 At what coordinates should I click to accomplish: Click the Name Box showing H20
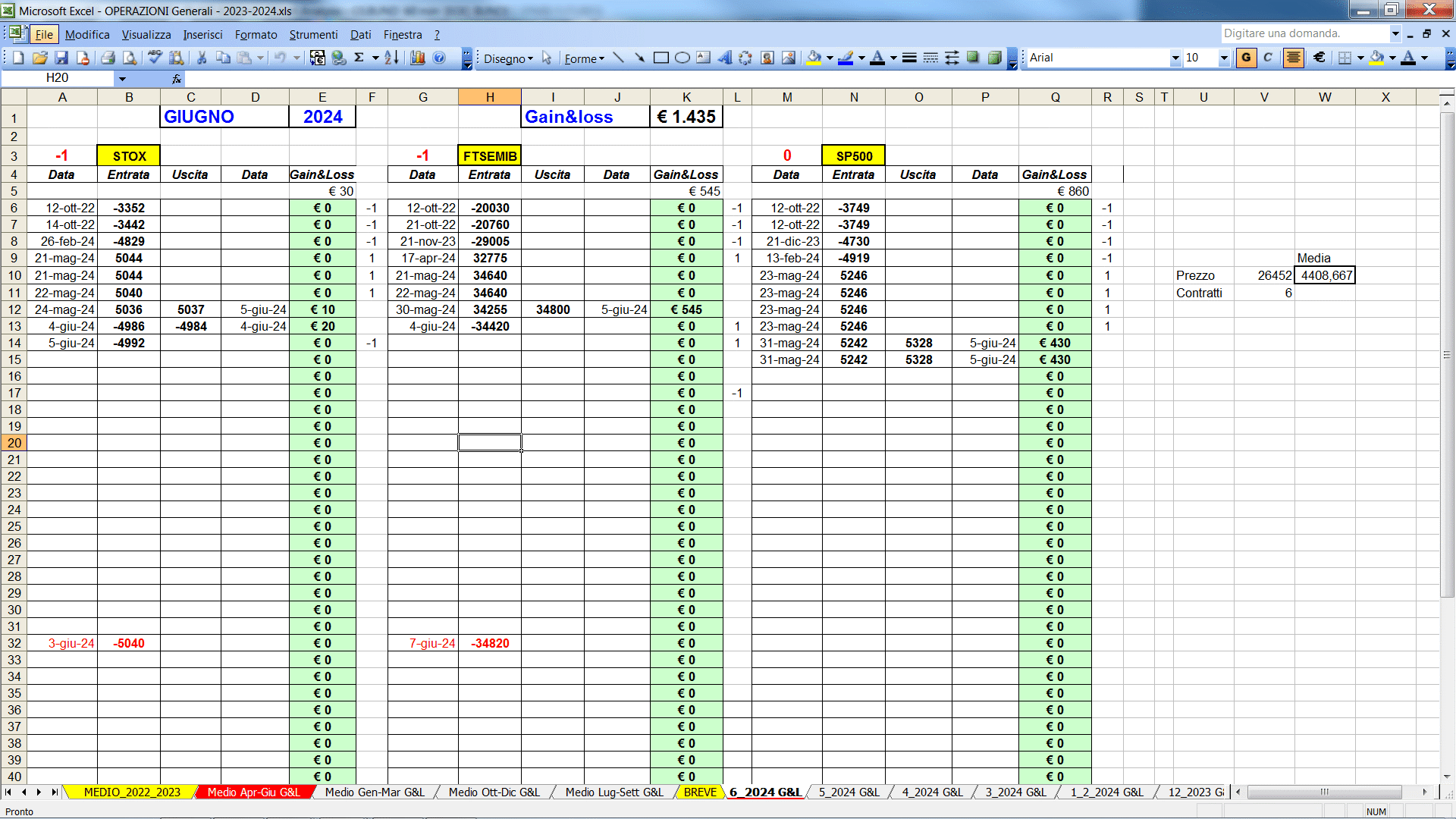pyautogui.click(x=58, y=78)
